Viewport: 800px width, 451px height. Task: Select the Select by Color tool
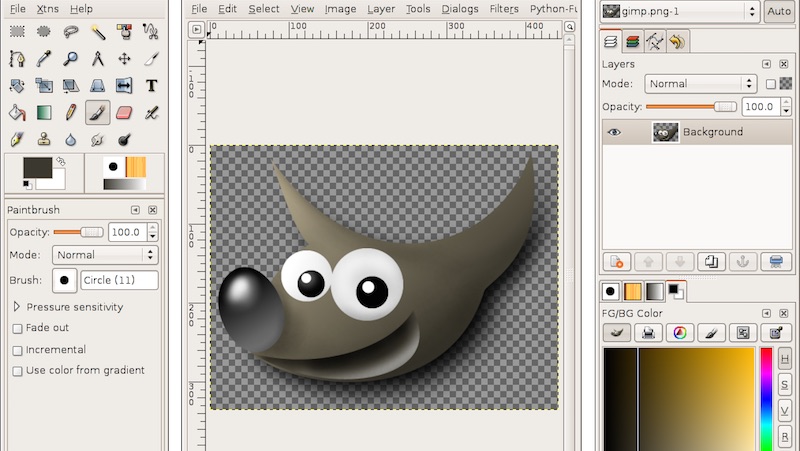tap(124, 32)
